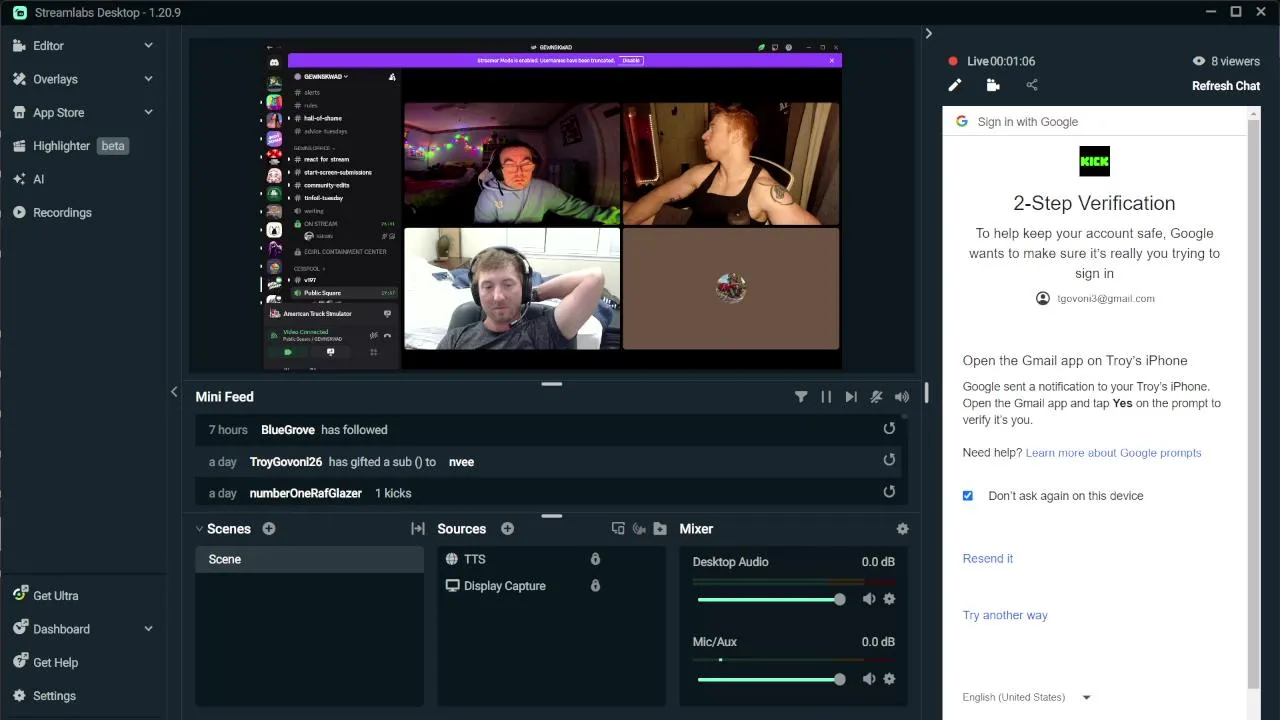Collapse the chat panel arrow
This screenshot has width=1280, height=720.
(928, 33)
